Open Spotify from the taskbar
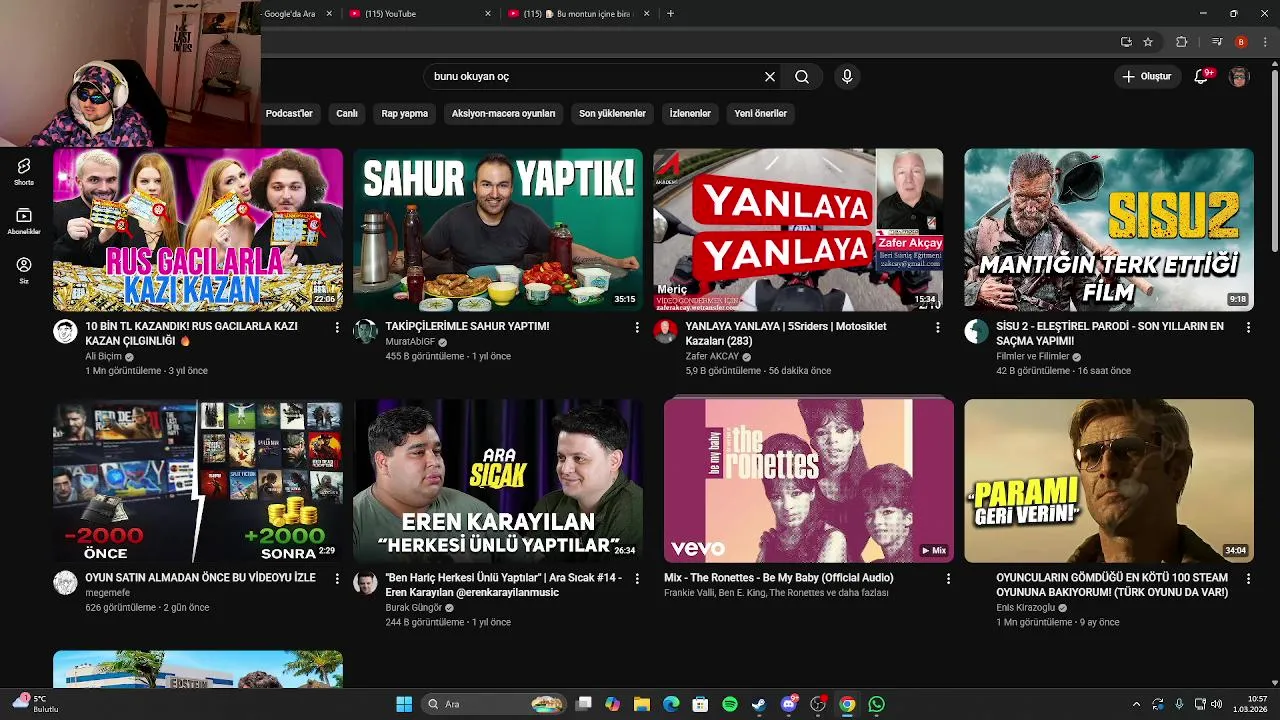This screenshot has height=720, width=1280. coord(730,704)
